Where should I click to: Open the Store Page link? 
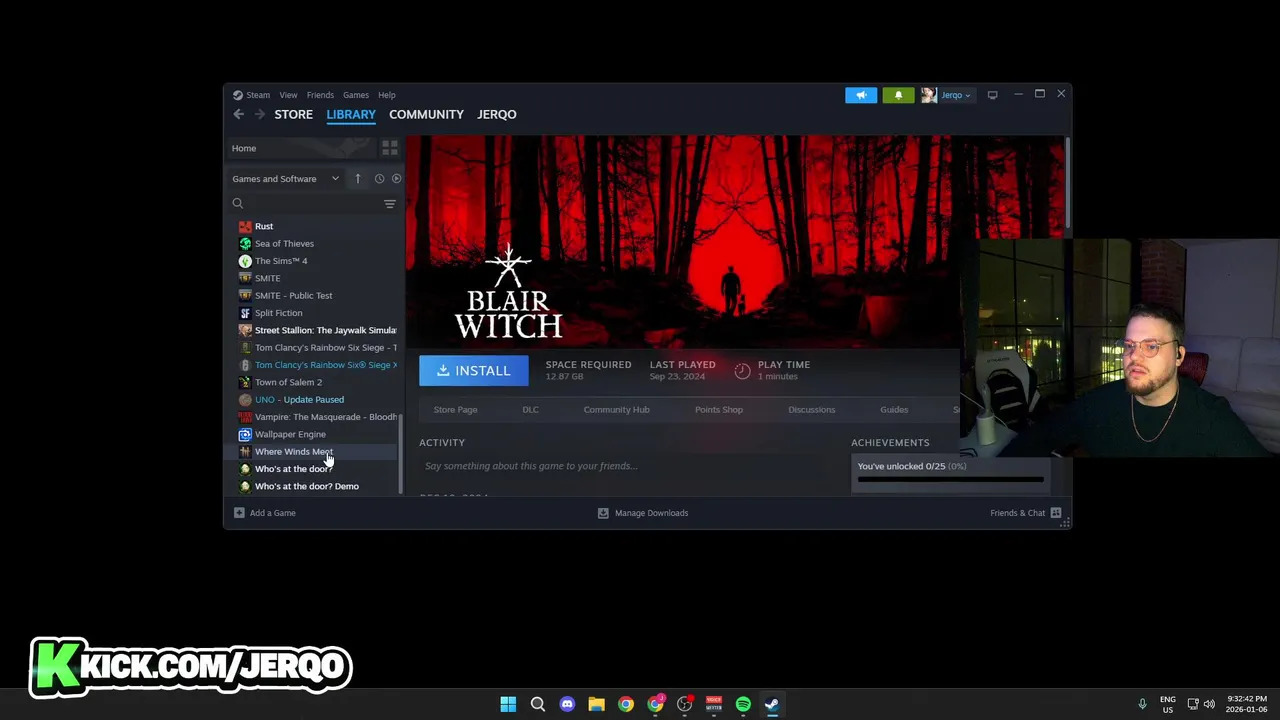455,409
